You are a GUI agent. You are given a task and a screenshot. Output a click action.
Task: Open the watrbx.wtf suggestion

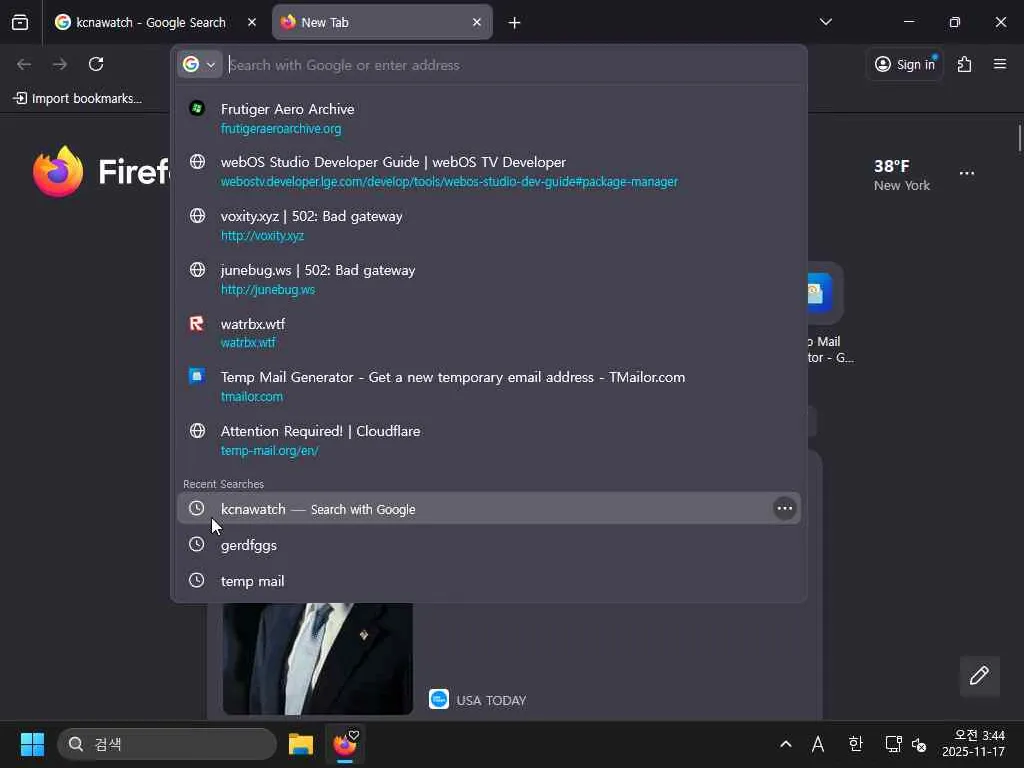coord(488,332)
